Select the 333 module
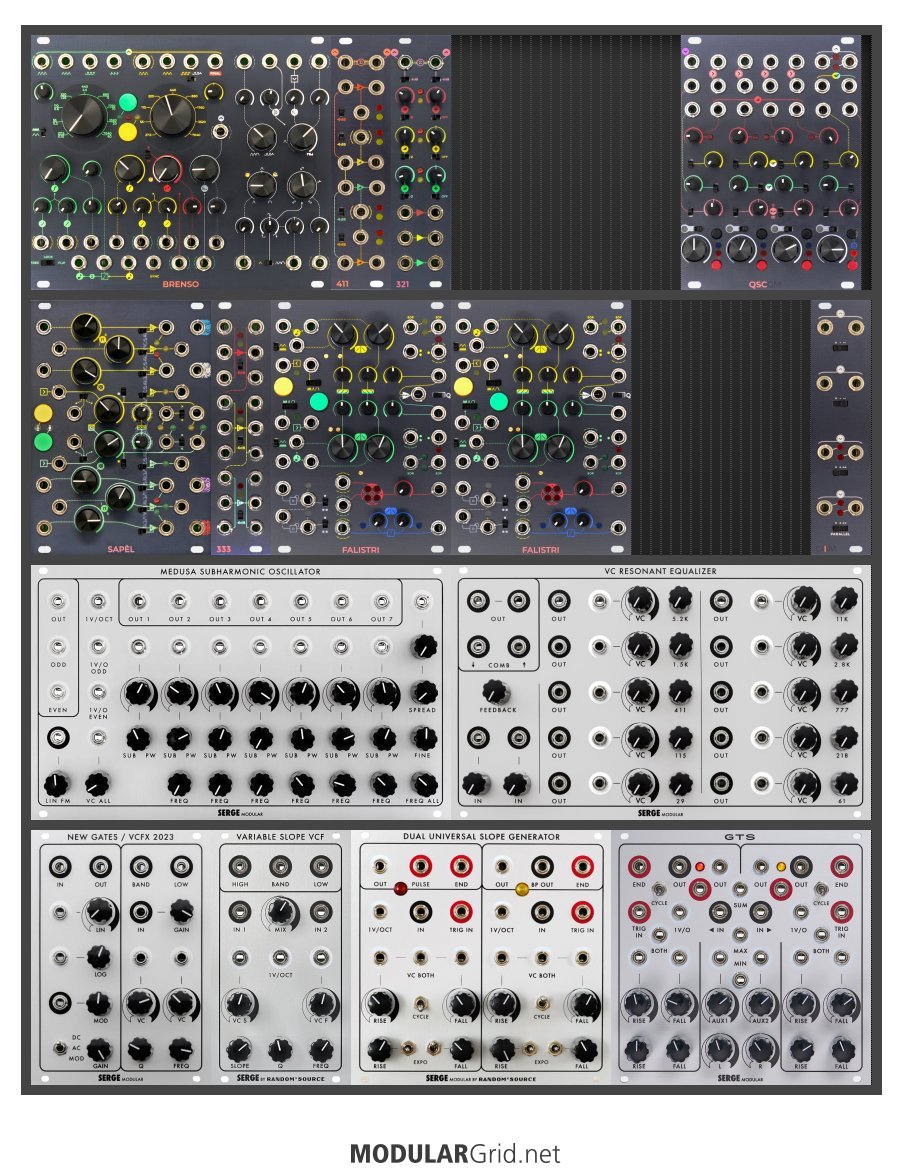This screenshot has height=1175, width=912. click(x=241, y=427)
